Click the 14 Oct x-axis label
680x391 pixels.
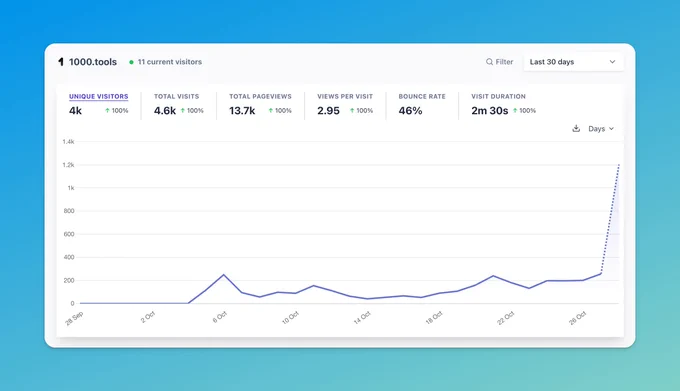362,318
